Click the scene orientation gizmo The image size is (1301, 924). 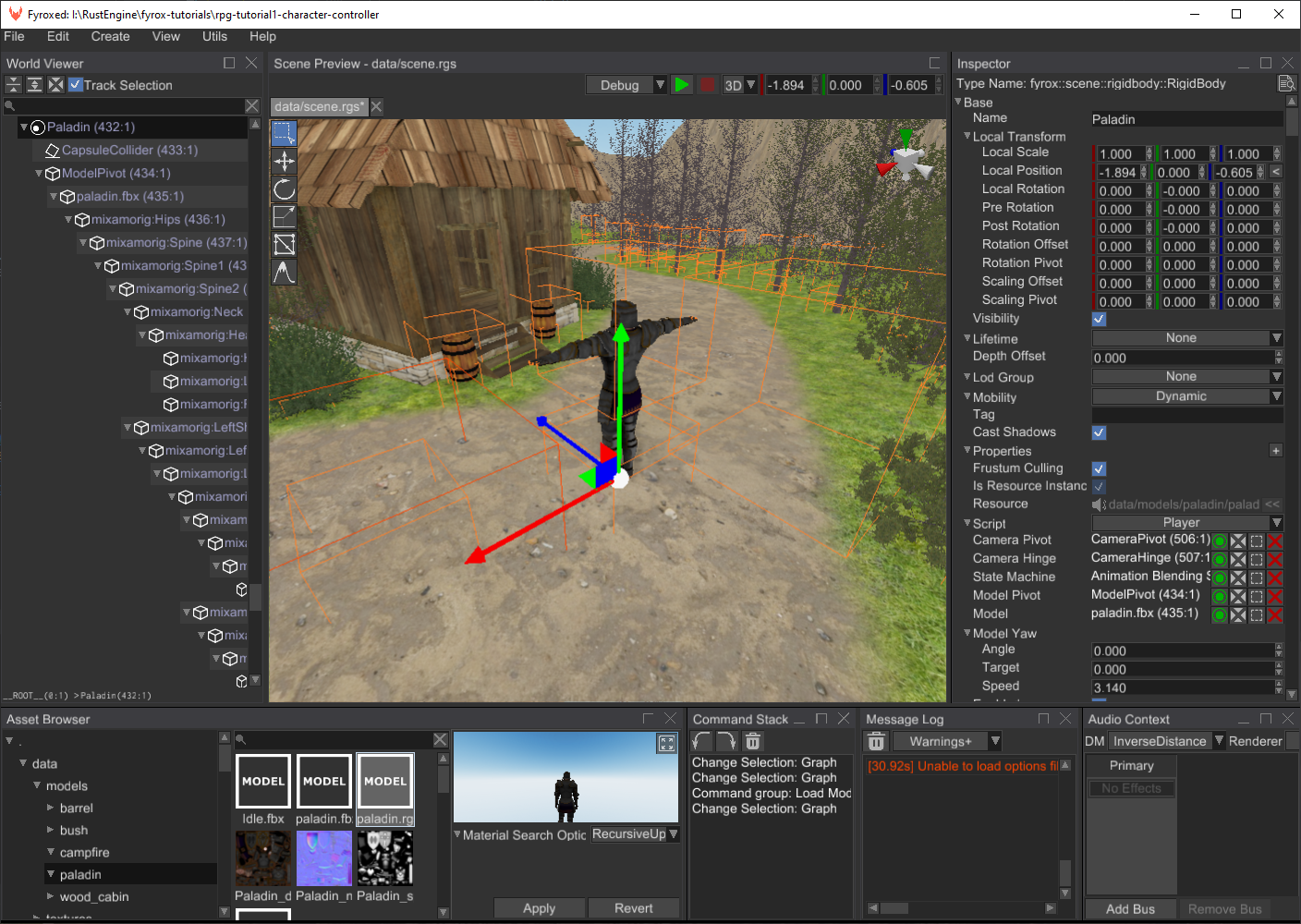(x=905, y=159)
